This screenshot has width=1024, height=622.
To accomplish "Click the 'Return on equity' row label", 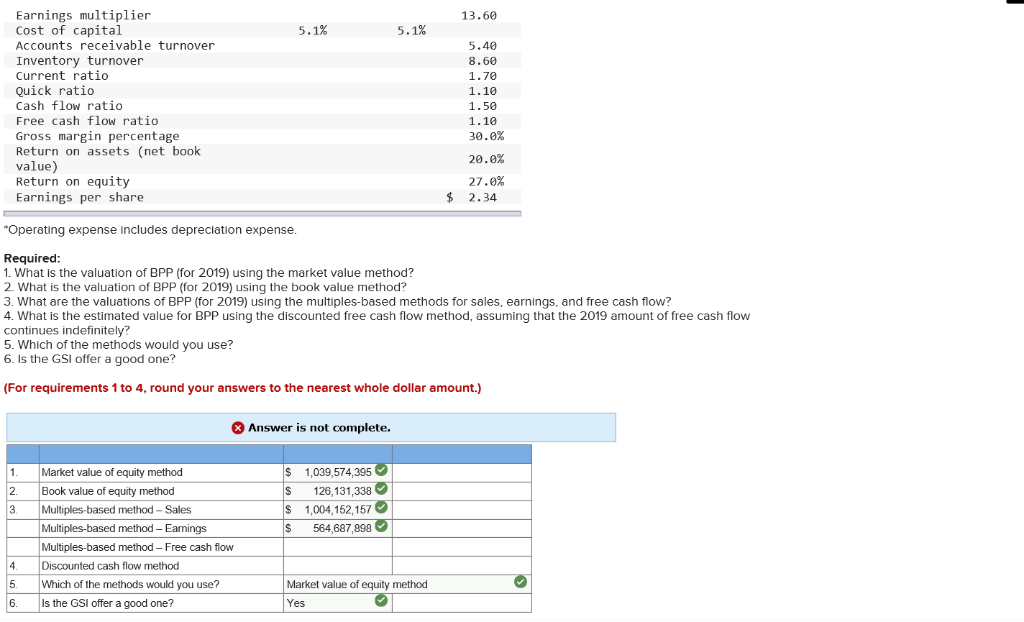I will click(x=72, y=182).
